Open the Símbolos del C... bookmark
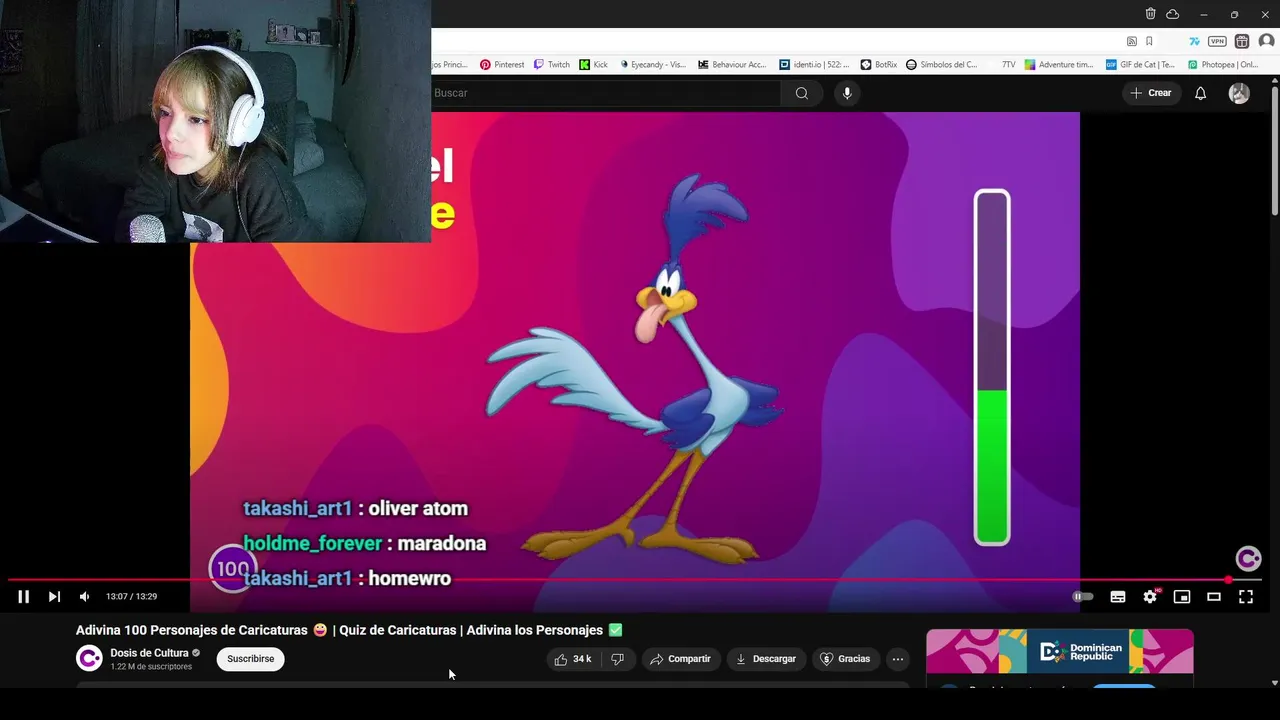This screenshot has height=720, width=1280. tap(942, 64)
